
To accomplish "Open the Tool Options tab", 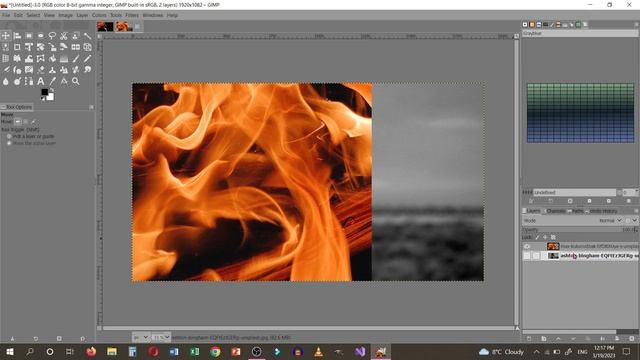I will 17,107.
